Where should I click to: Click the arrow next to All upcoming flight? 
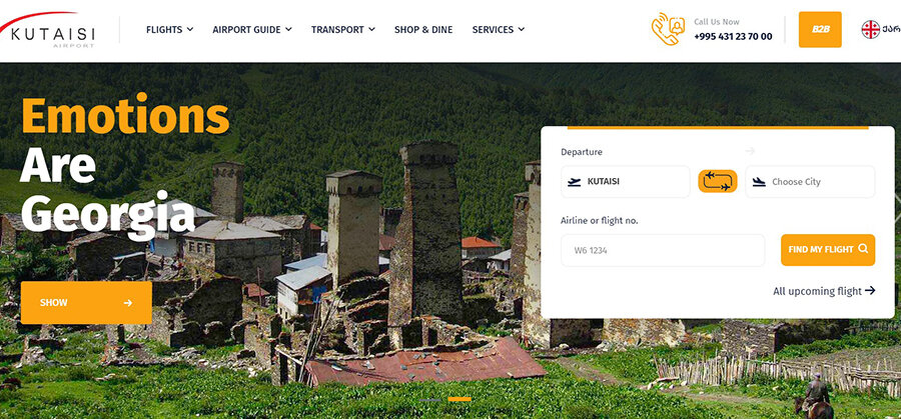point(870,291)
